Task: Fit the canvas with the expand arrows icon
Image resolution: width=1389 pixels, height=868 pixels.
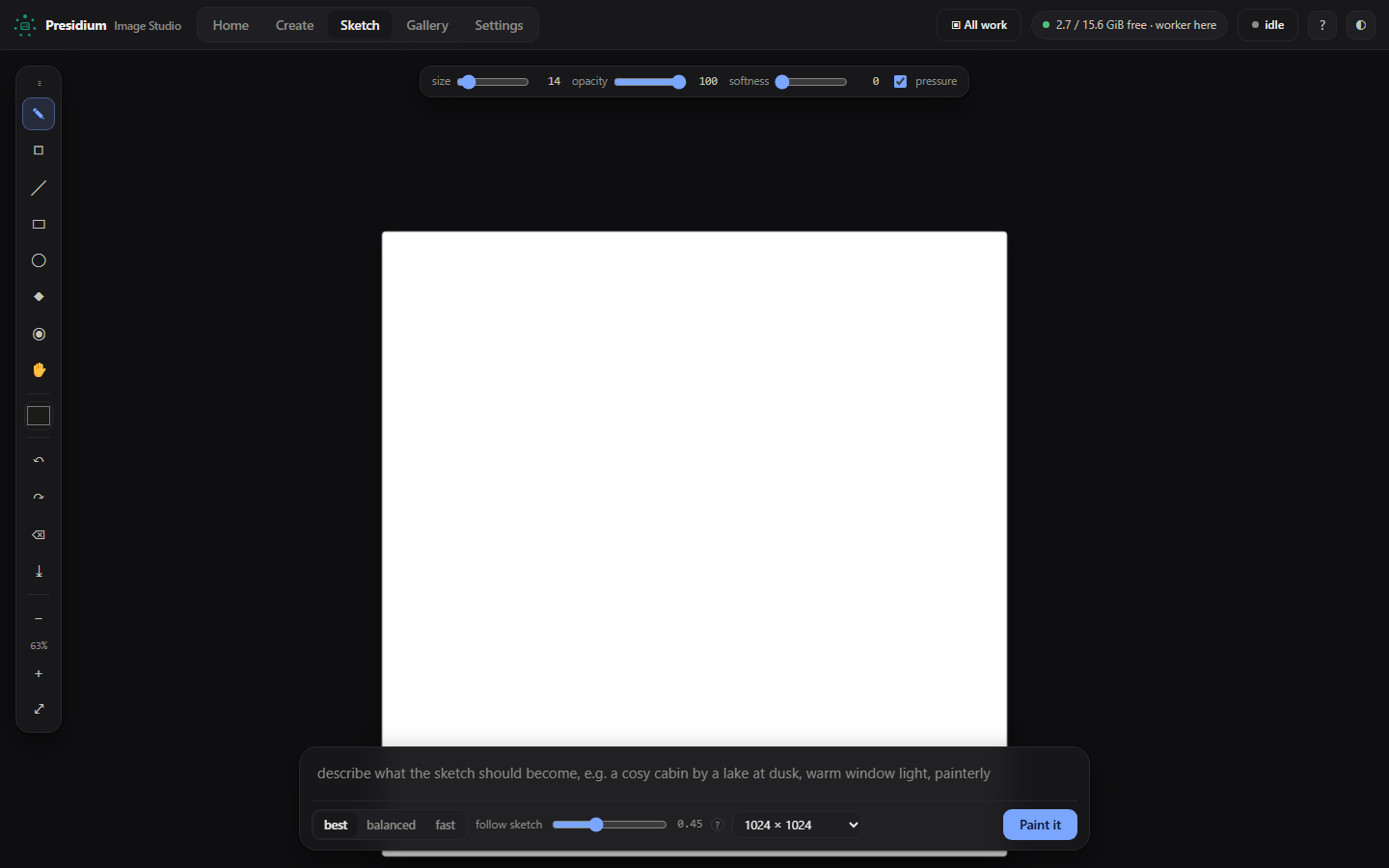Action: pyautogui.click(x=39, y=709)
